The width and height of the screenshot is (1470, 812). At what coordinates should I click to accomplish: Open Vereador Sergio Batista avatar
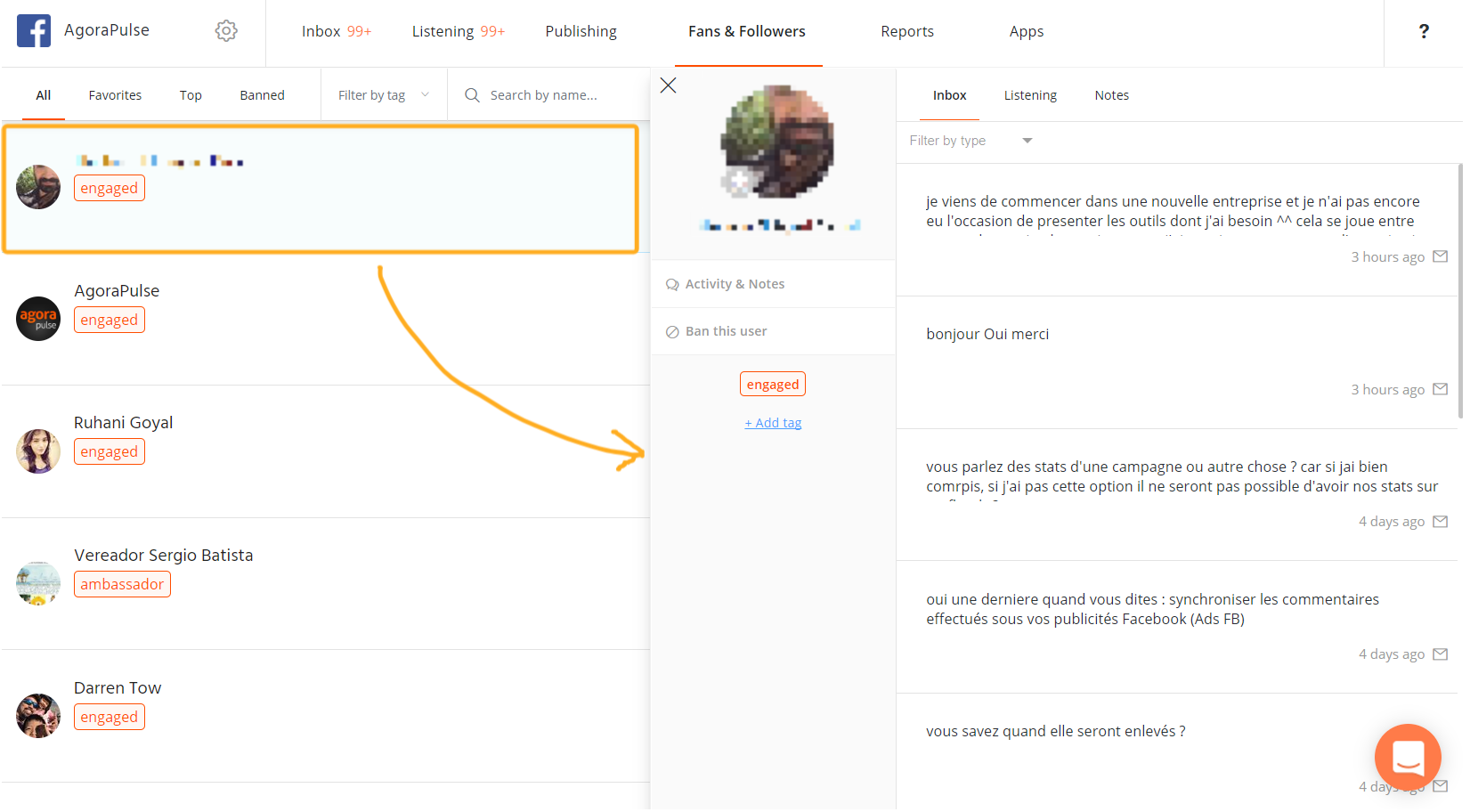click(38, 583)
